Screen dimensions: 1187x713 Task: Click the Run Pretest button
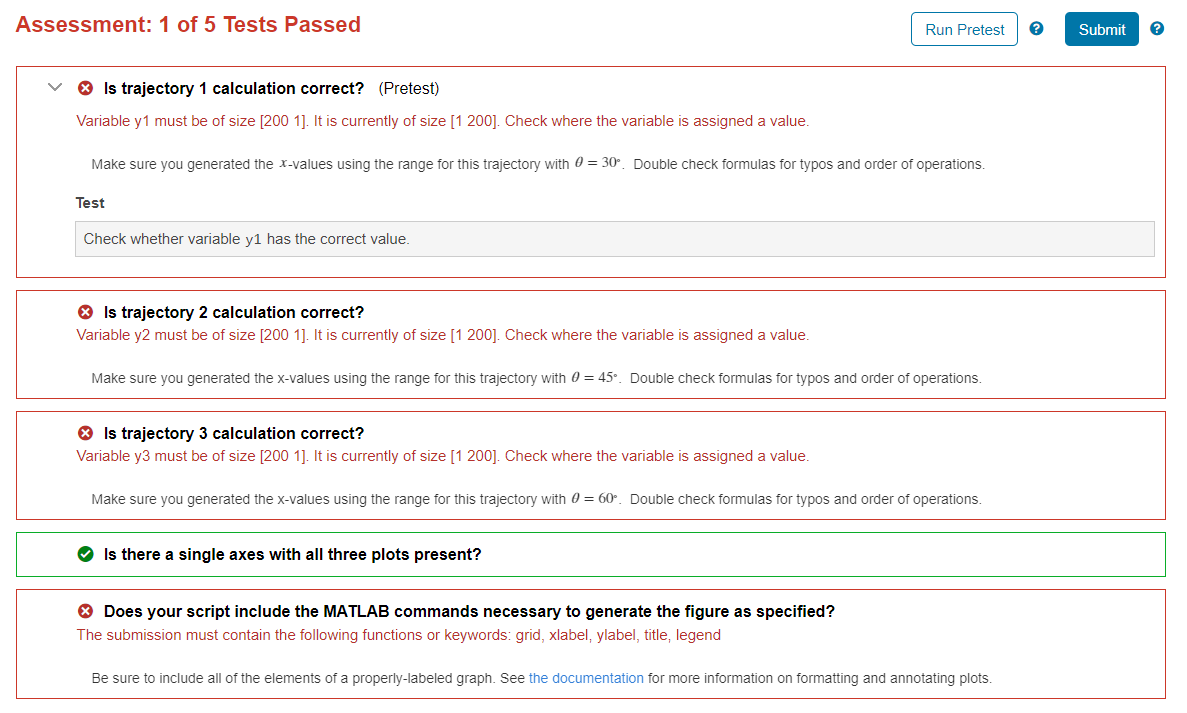click(x=964, y=30)
